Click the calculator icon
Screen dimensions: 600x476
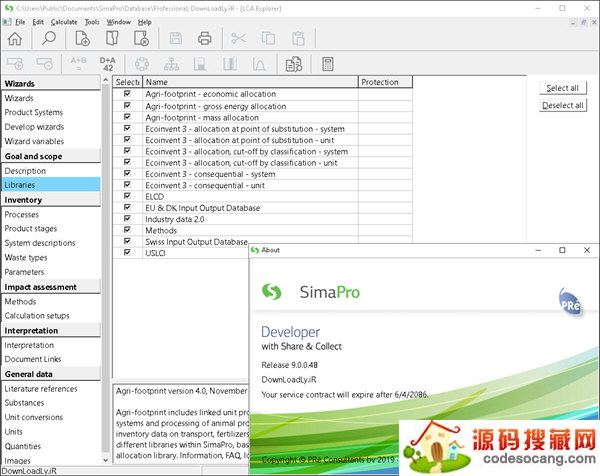pyautogui.click(x=328, y=64)
